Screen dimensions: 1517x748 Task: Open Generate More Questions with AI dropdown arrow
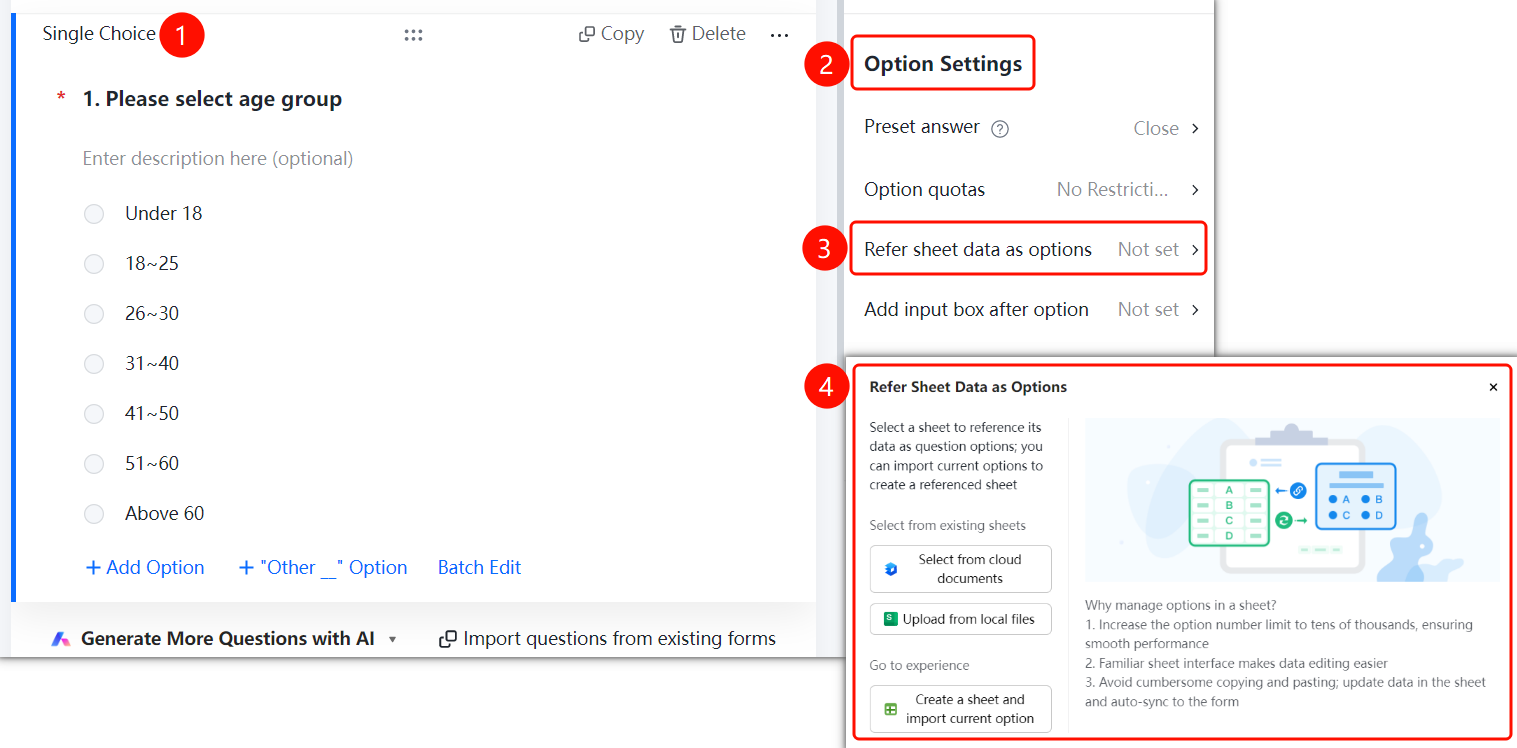click(393, 640)
